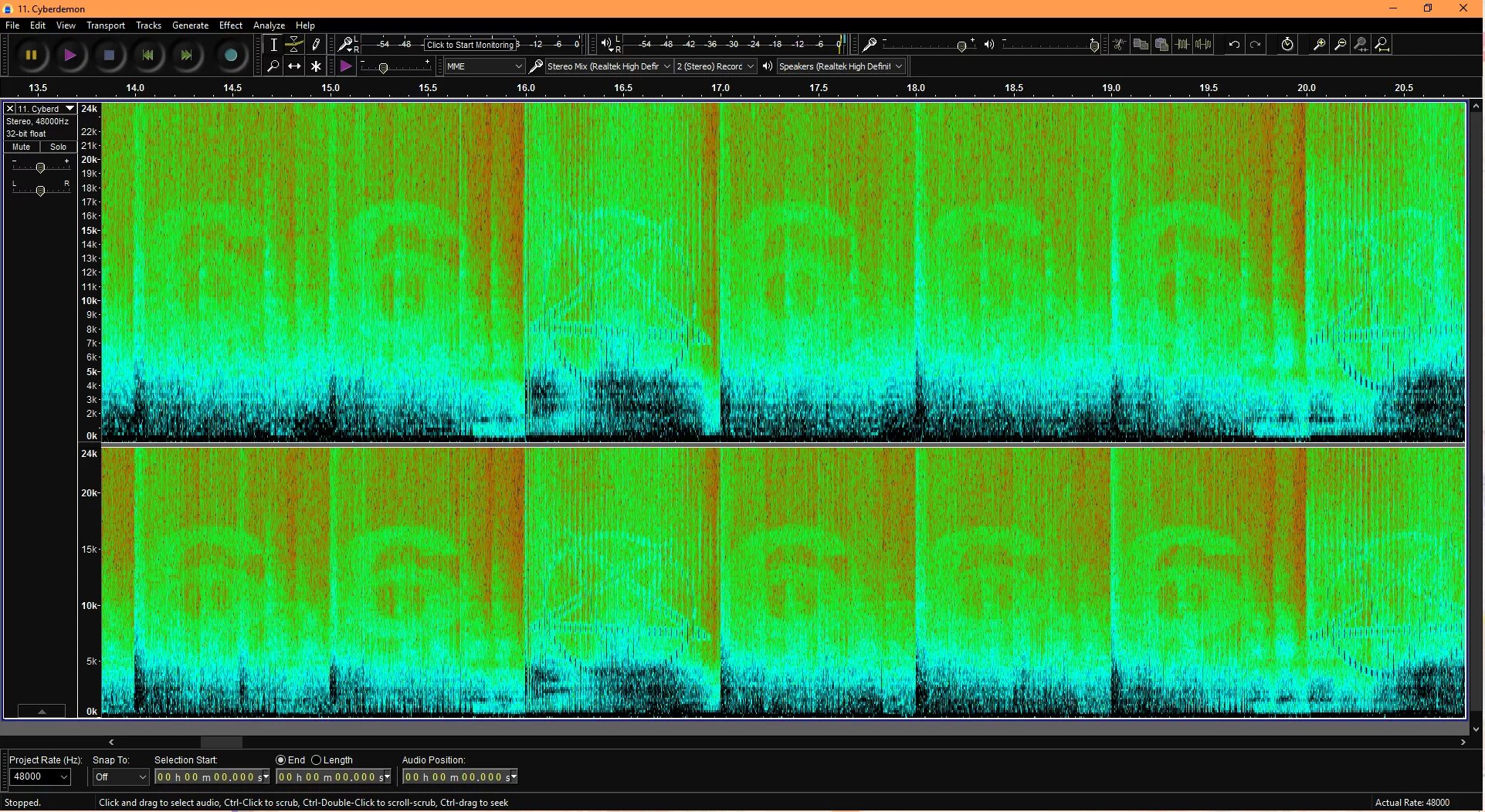
Task: Click the track gain slider knob
Action: 40,167
